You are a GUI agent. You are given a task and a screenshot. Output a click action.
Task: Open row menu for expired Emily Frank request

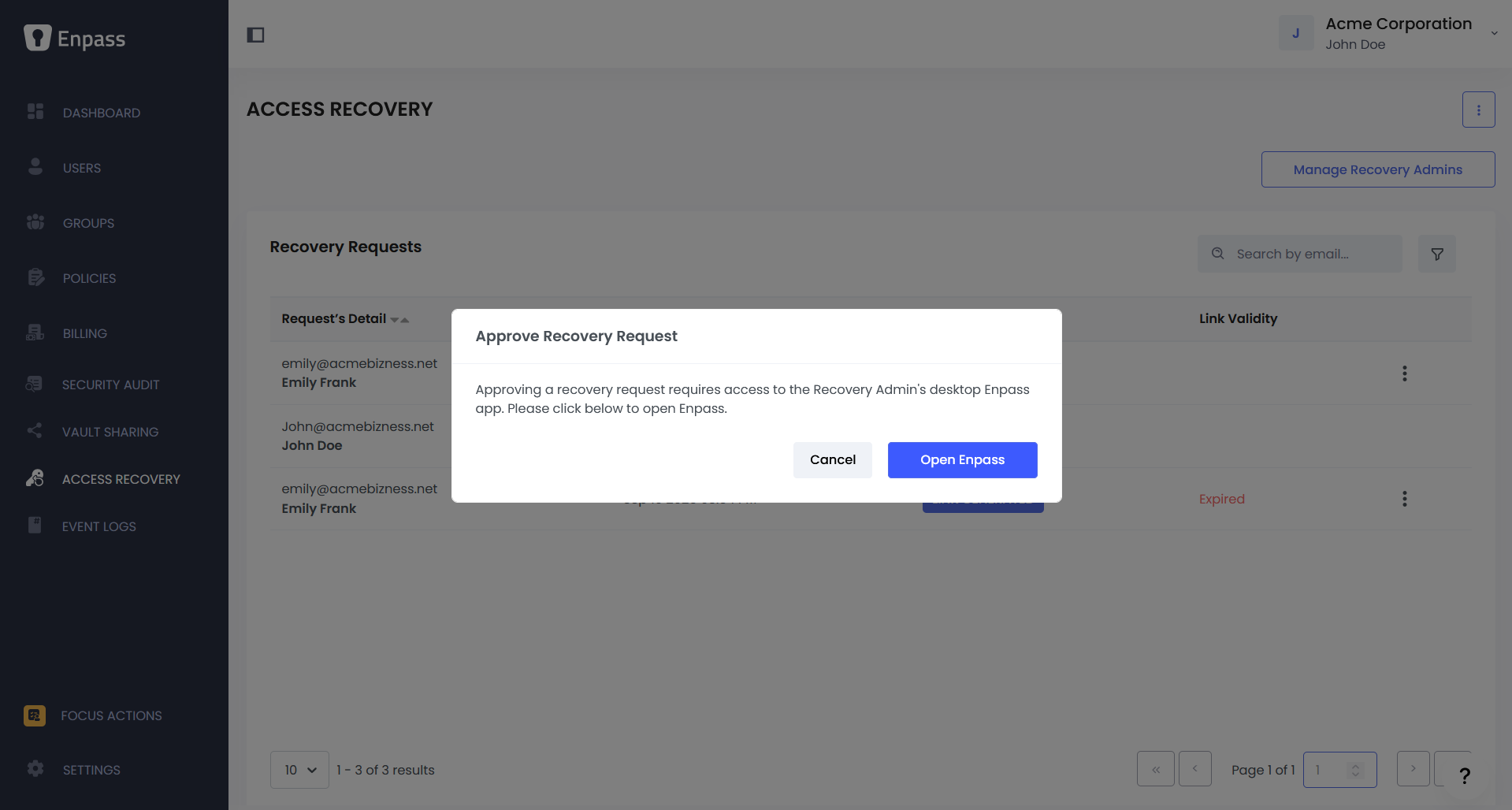pyautogui.click(x=1404, y=499)
